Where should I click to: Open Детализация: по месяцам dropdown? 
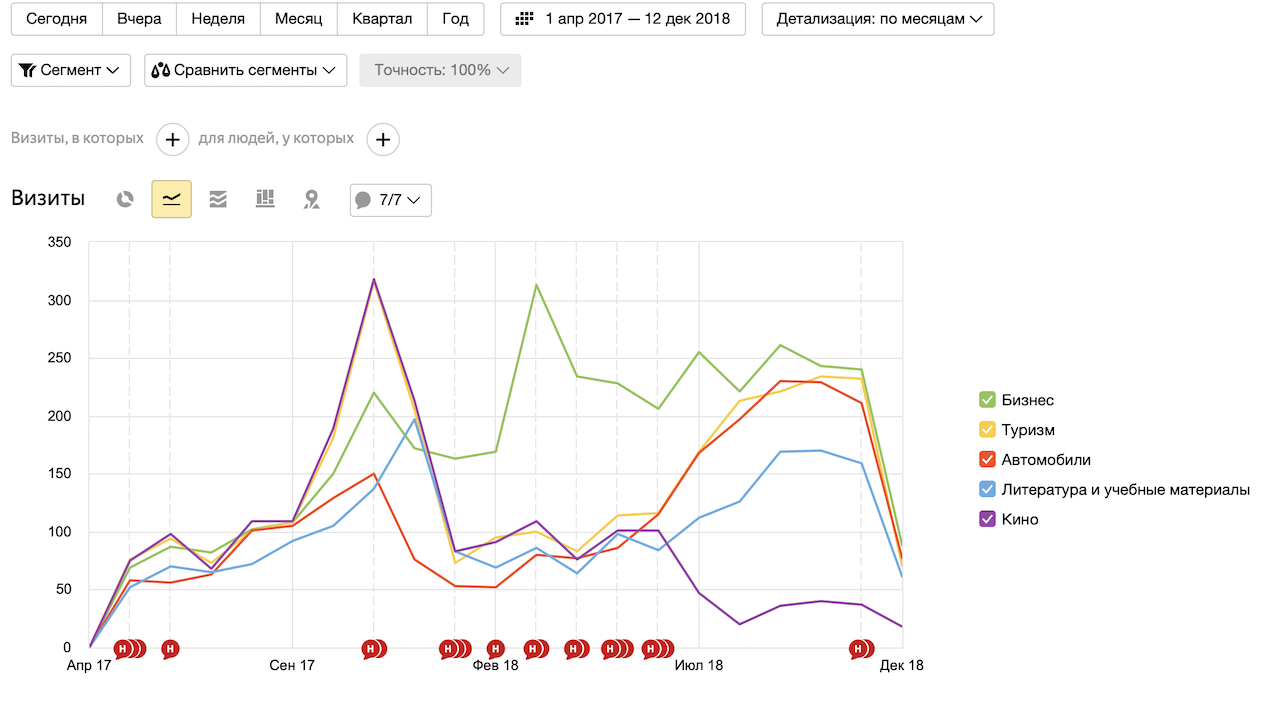coord(877,19)
